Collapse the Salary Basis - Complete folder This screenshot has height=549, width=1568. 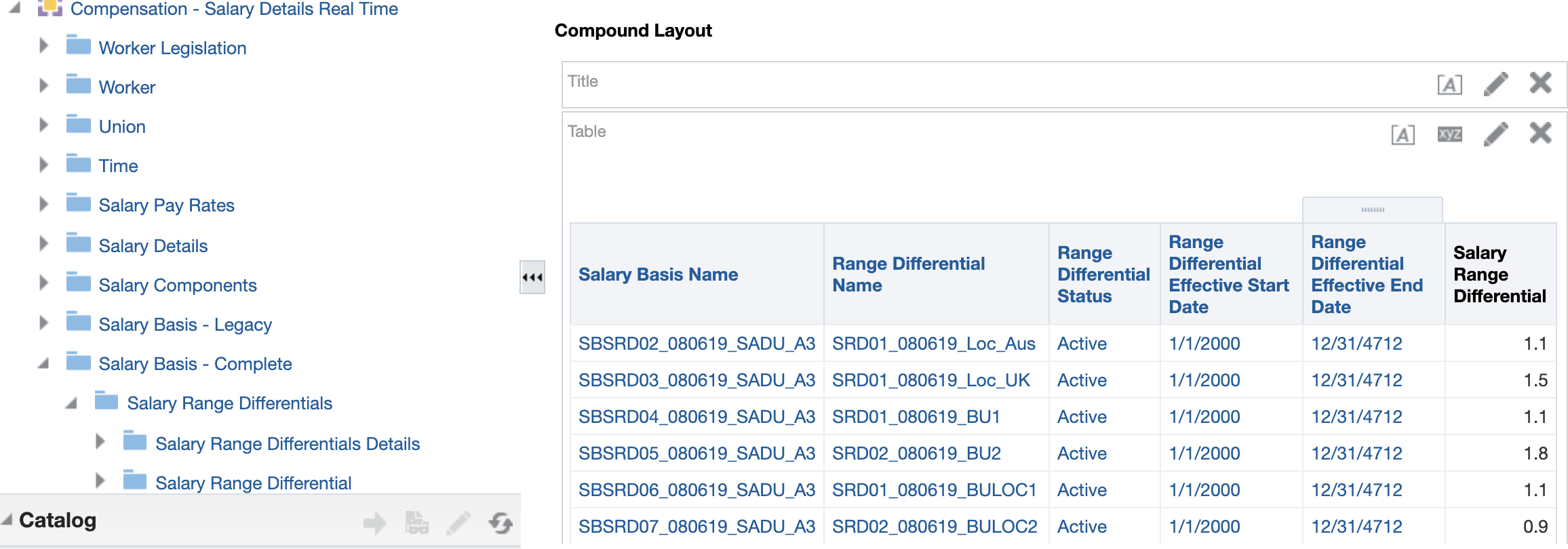43,364
